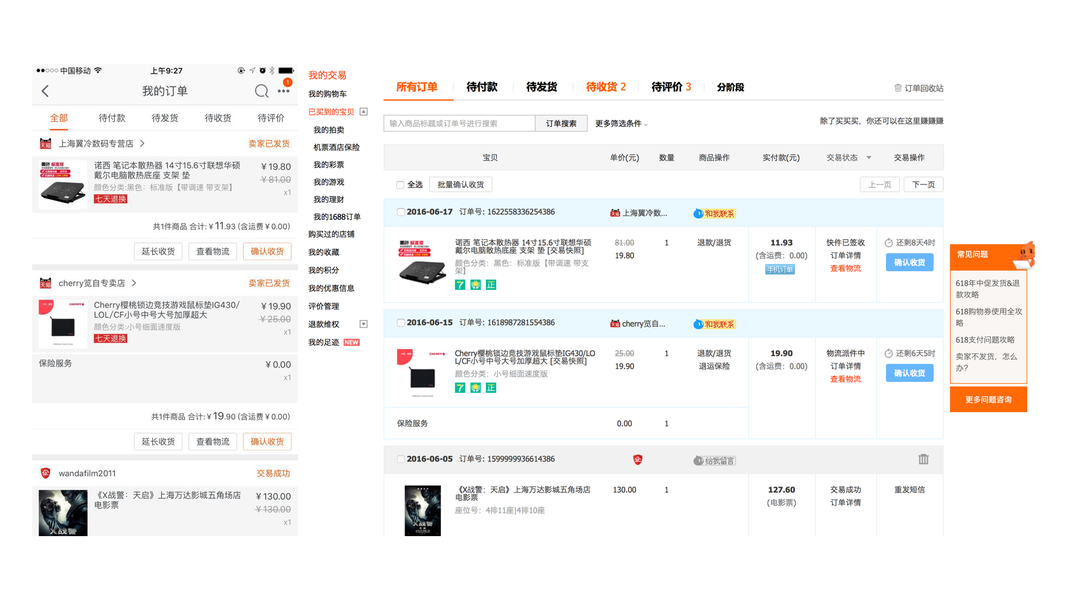Click green 7-day return badge under 诺西 cooler item
The image size is (1067, 600).
(x=460, y=284)
